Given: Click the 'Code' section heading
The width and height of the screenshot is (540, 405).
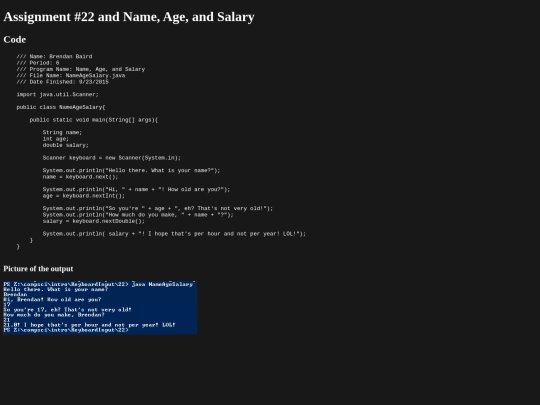Looking at the screenshot, I should pos(14,40).
